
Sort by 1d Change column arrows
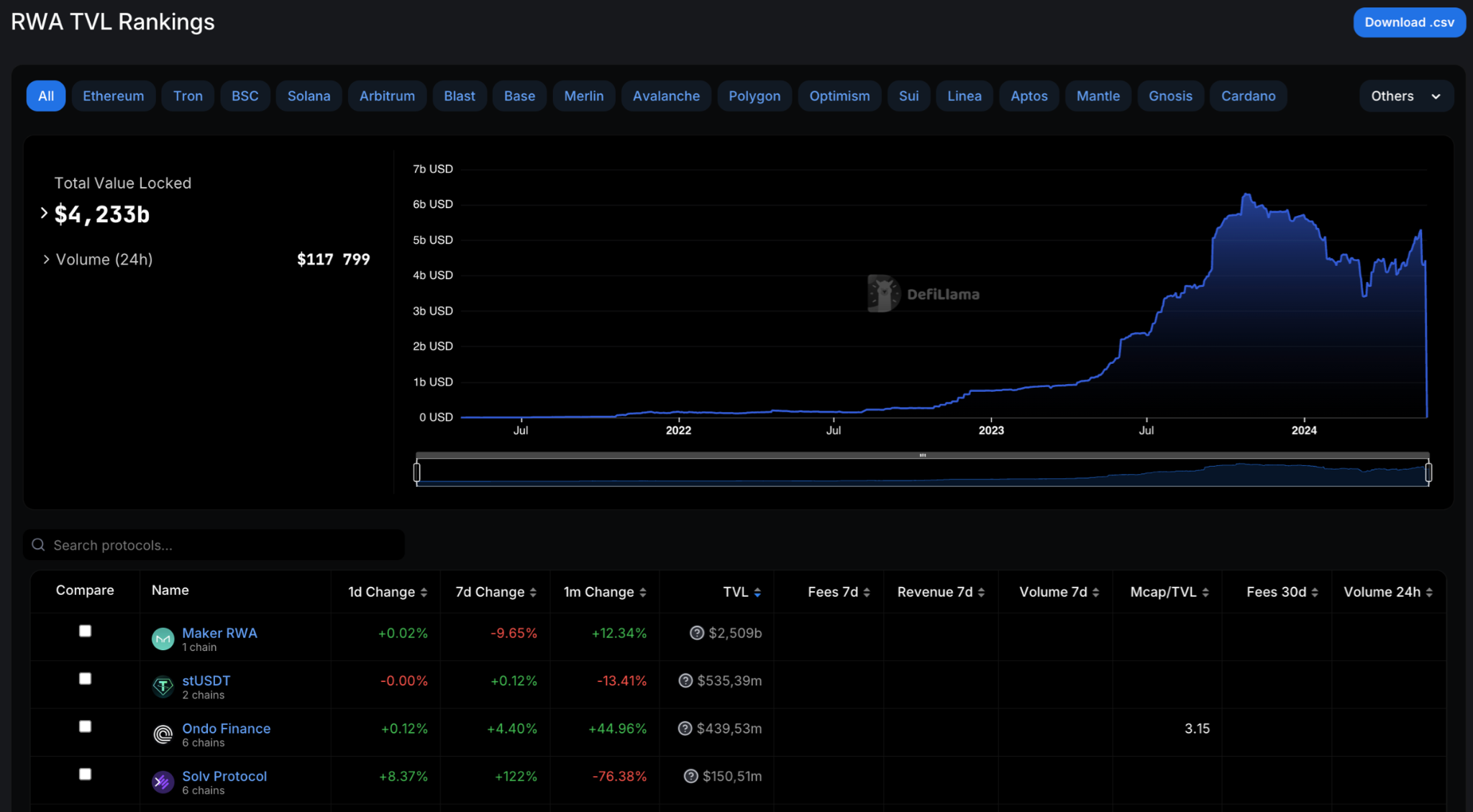[424, 593]
